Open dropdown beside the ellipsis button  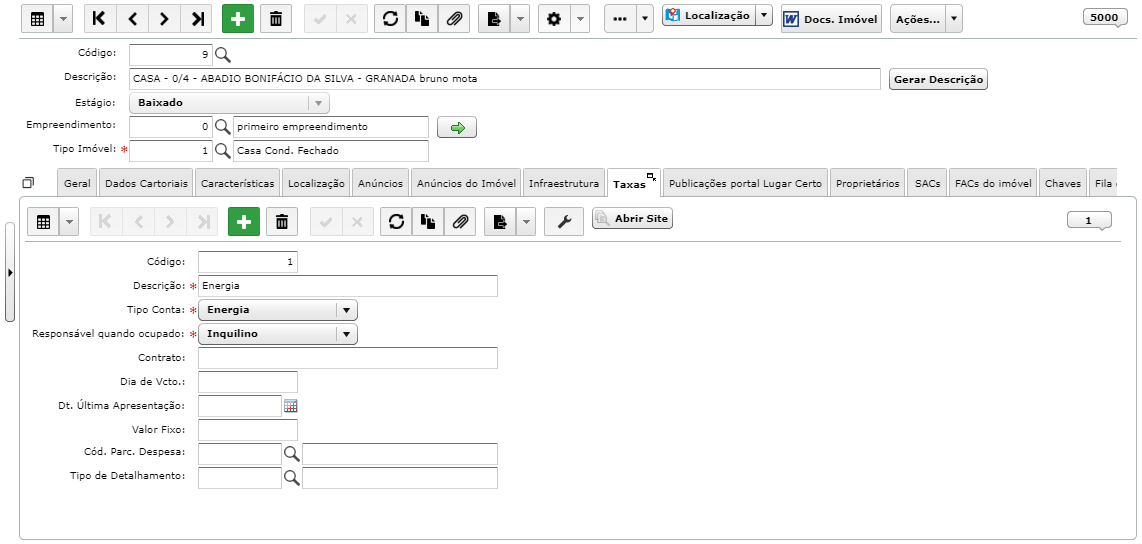645,20
